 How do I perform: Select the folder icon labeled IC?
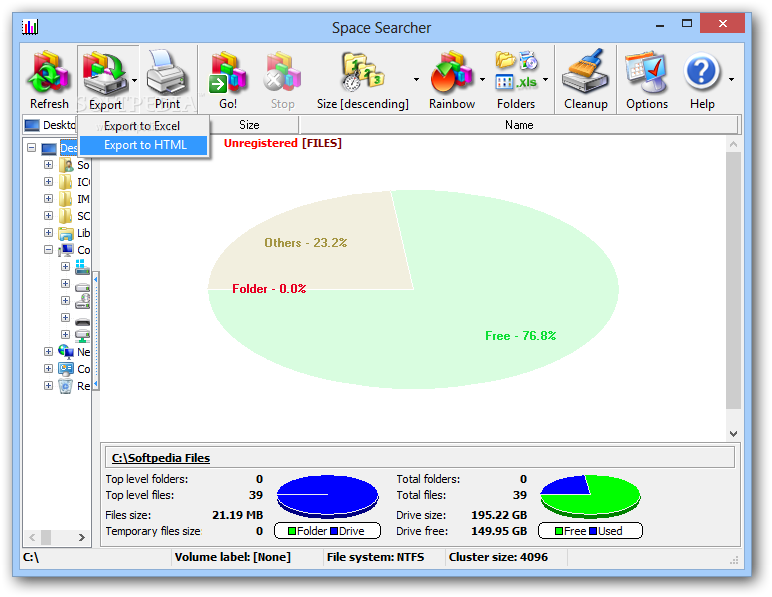click(66, 182)
